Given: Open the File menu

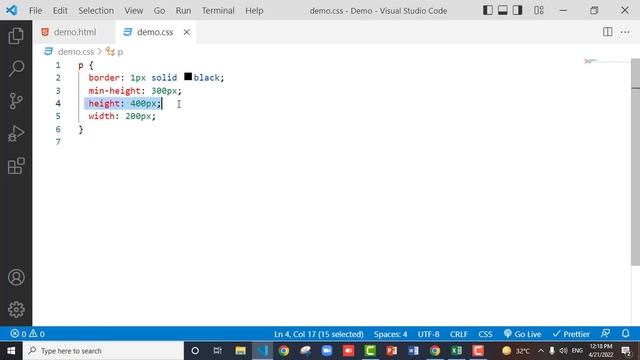Looking at the screenshot, I should coord(36,11).
